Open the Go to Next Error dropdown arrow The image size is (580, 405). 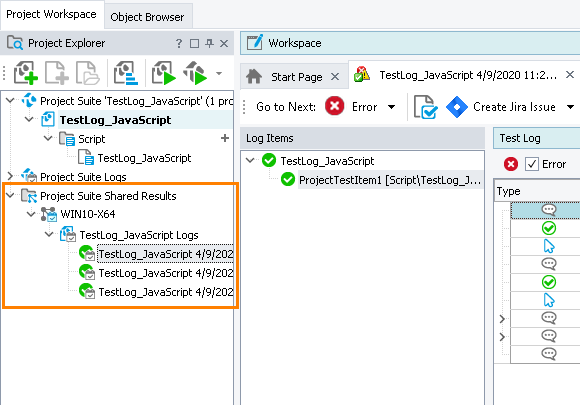391,107
